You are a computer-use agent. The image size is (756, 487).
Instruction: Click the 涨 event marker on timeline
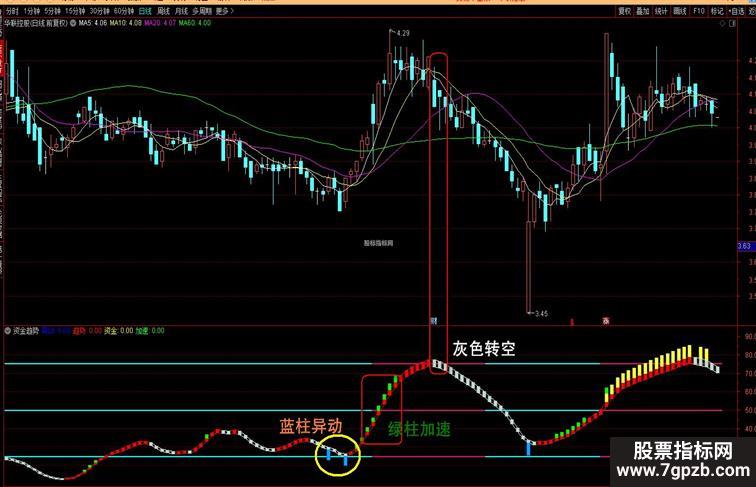(x=606, y=321)
